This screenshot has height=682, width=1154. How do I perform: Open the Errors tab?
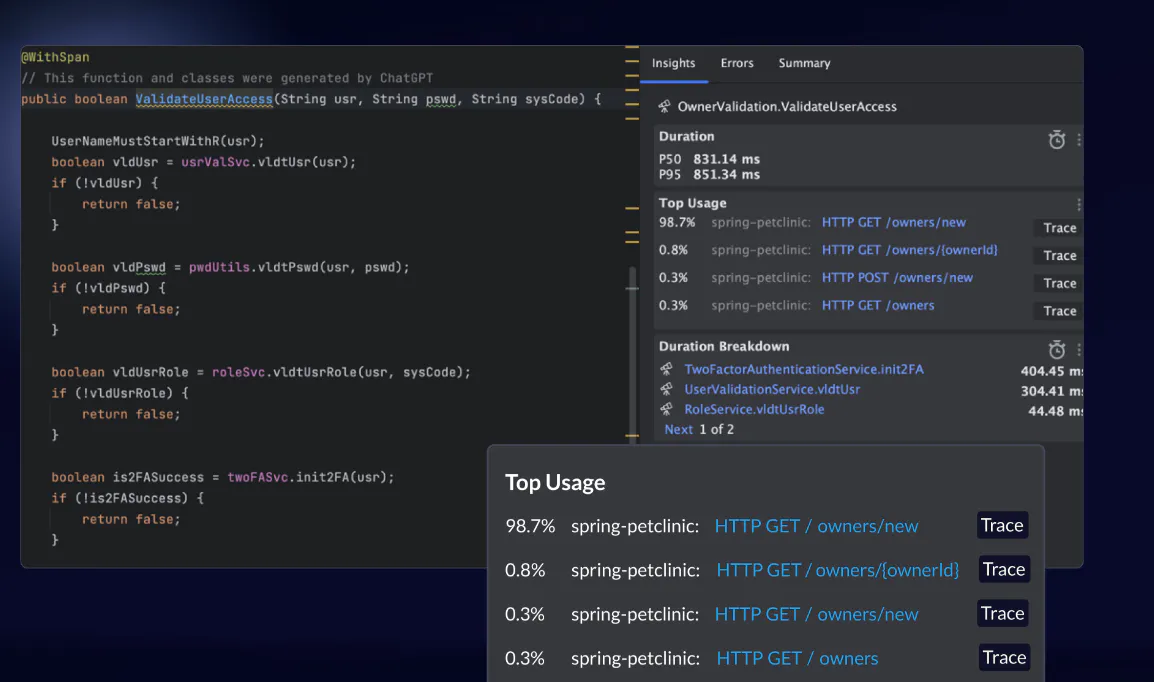737,63
